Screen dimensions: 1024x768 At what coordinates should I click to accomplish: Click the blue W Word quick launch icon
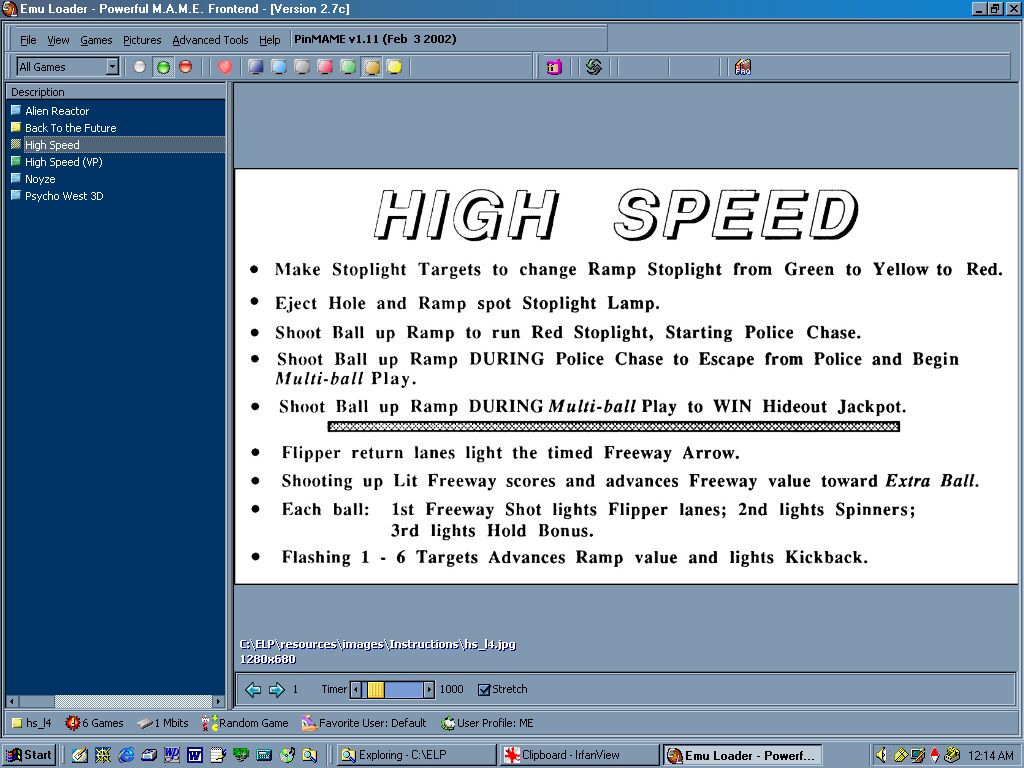[x=195, y=756]
